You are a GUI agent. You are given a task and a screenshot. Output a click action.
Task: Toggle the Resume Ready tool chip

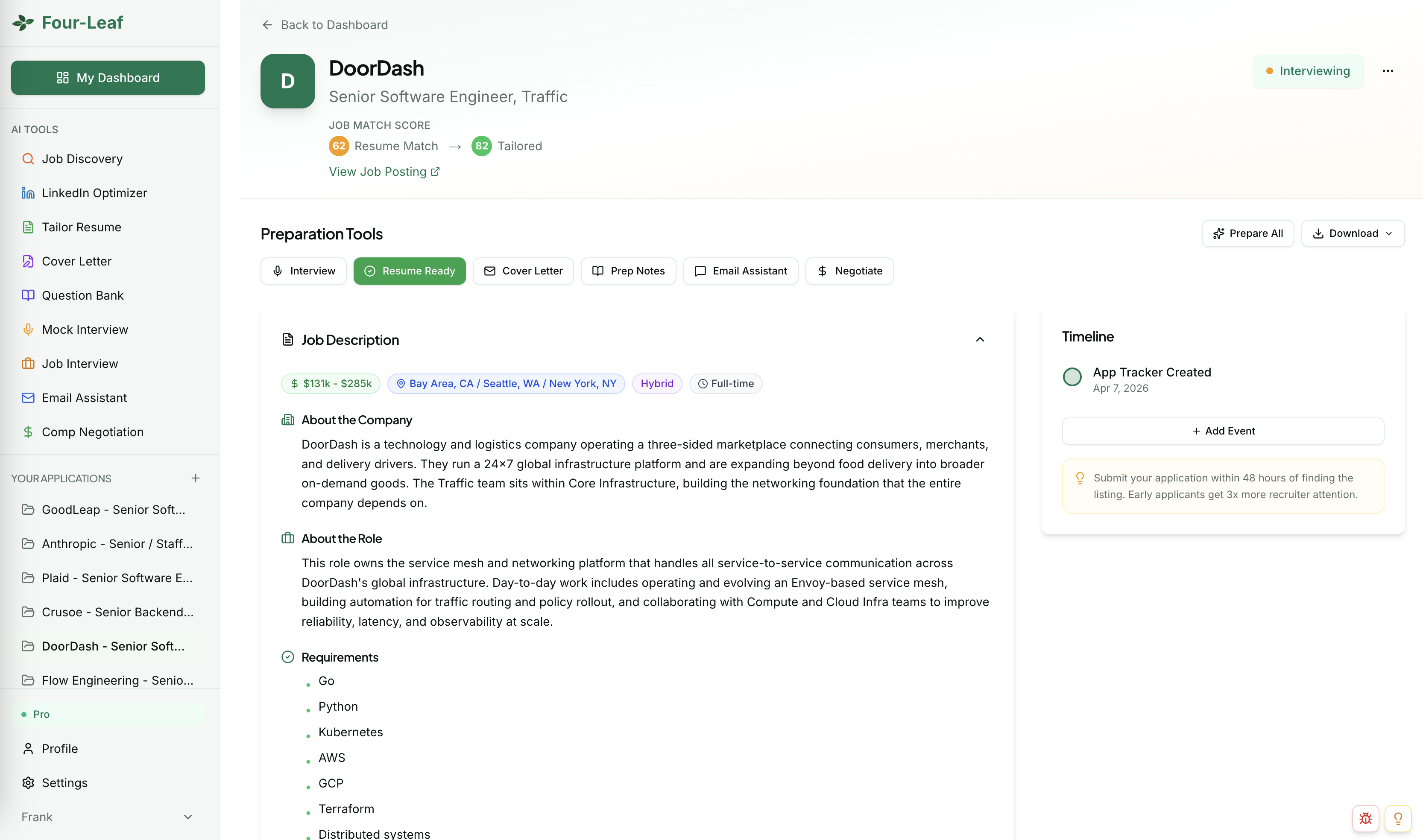pyautogui.click(x=410, y=271)
